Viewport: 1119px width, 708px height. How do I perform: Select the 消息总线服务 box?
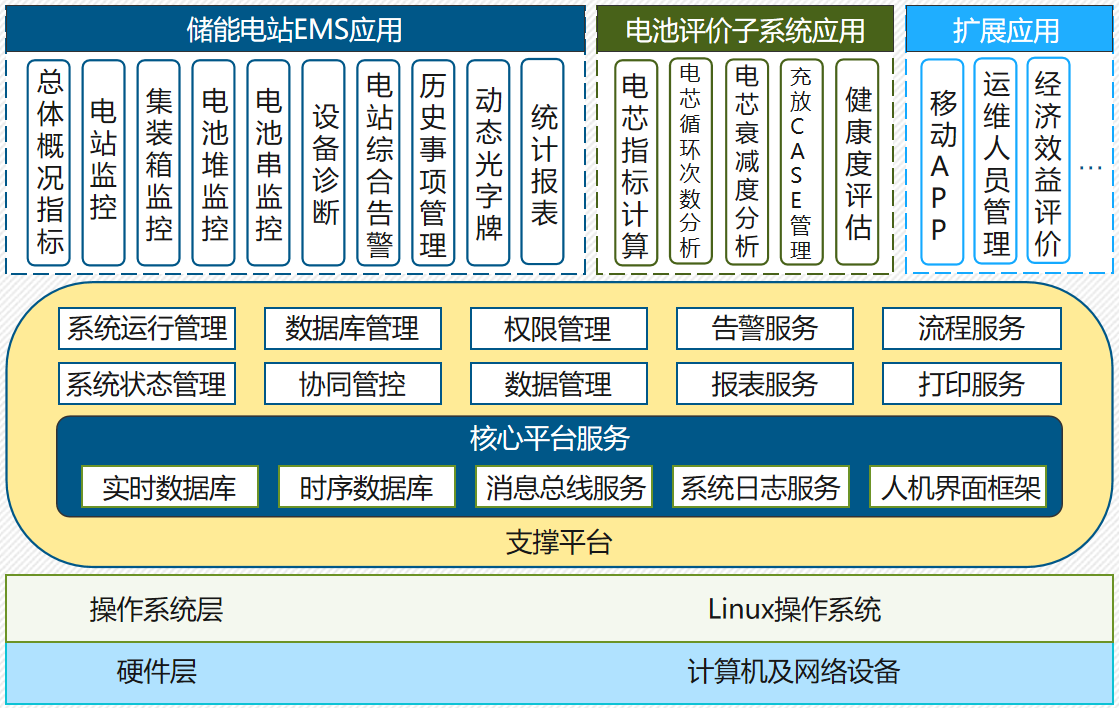[x=564, y=487]
